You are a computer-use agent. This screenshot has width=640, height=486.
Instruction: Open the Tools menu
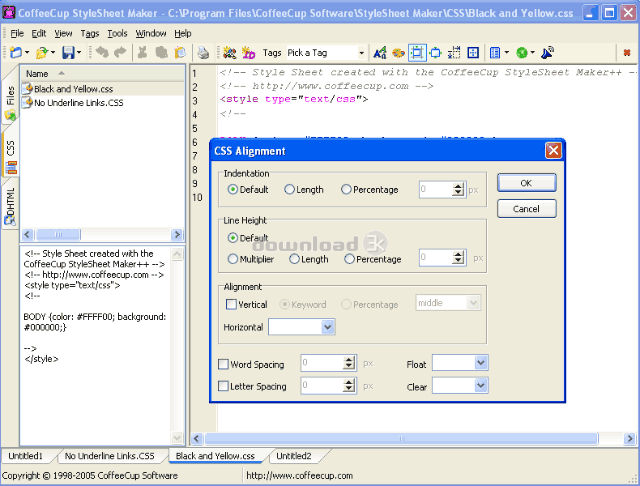[x=117, y=33]
